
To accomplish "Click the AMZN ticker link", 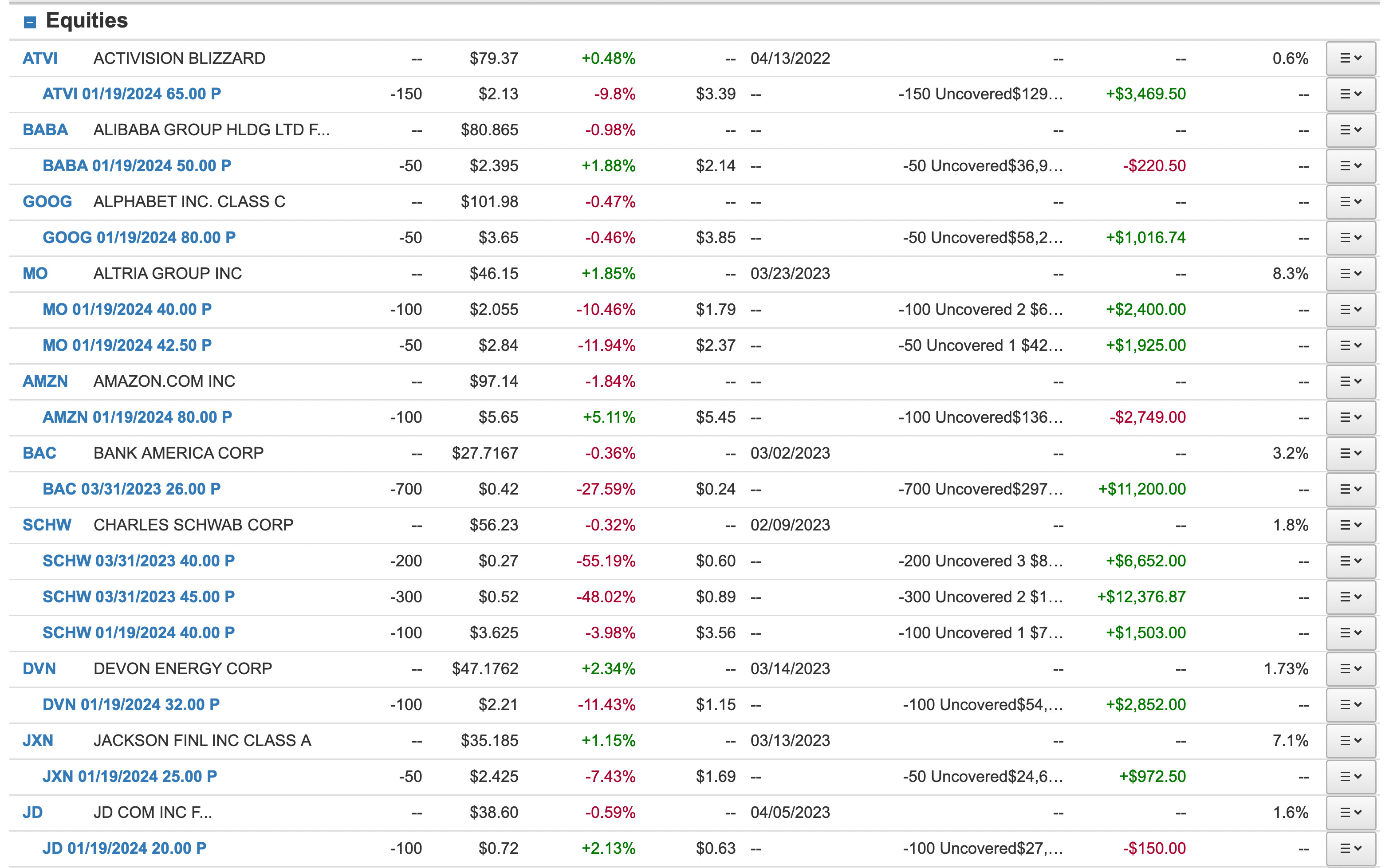I will [x=45, y=382].
